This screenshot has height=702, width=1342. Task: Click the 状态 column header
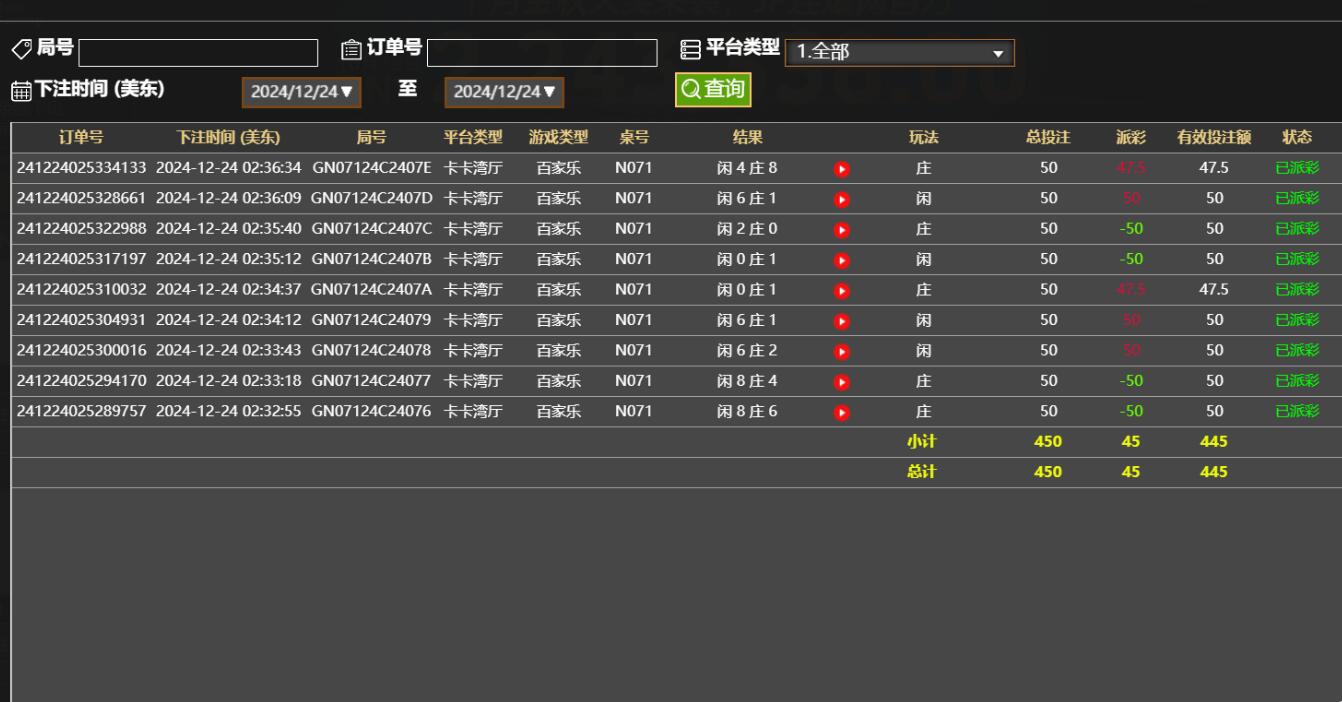[1297, 138]
